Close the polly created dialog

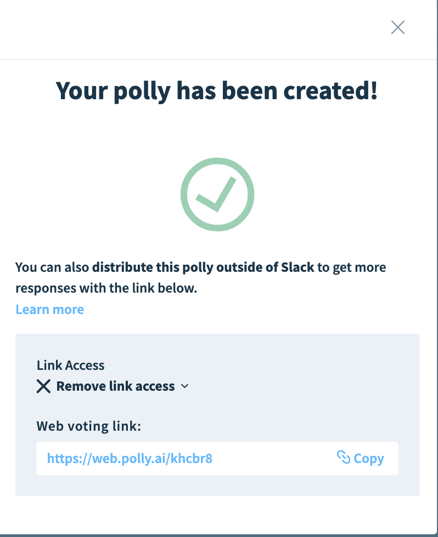tap(398, 27)
